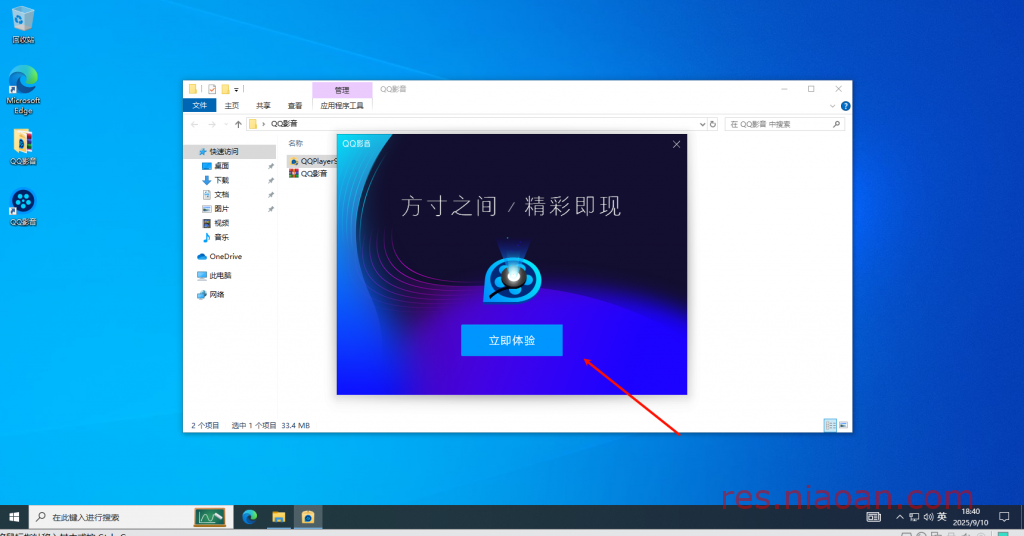The width and height of the screenshot is (1024, 536).
Task: Open the 查看 ribbon tab
Action: 295,106
